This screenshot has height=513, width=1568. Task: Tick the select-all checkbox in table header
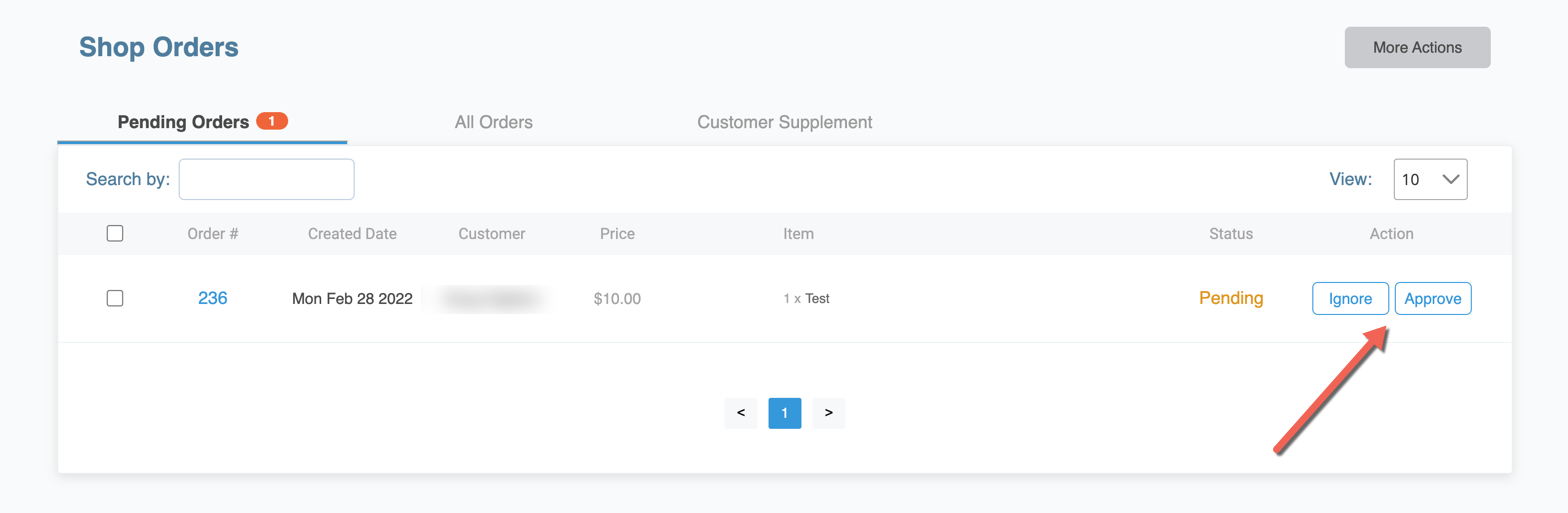tap(115, 234)
